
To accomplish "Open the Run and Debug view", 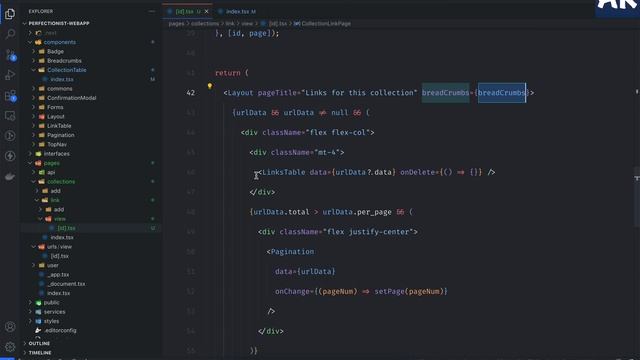I will [x=10, y=75].
